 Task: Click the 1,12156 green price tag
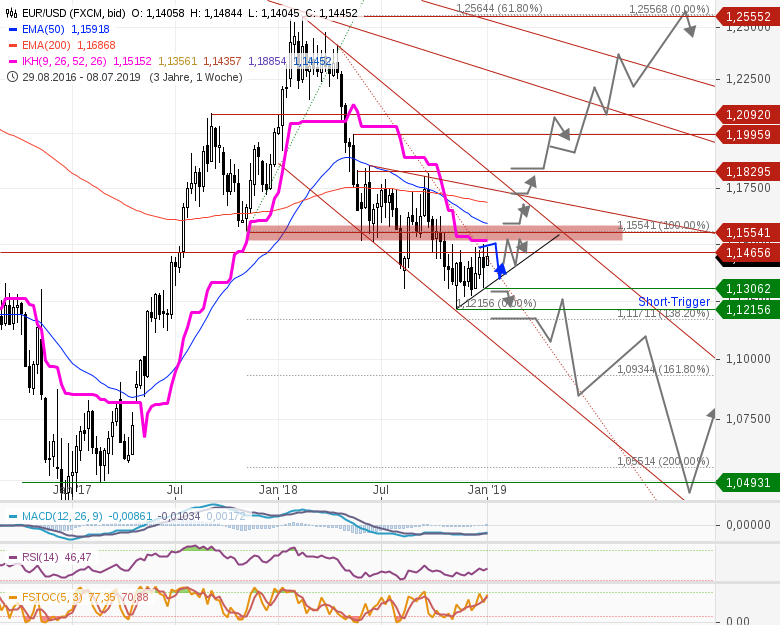(x=748, y=310)
